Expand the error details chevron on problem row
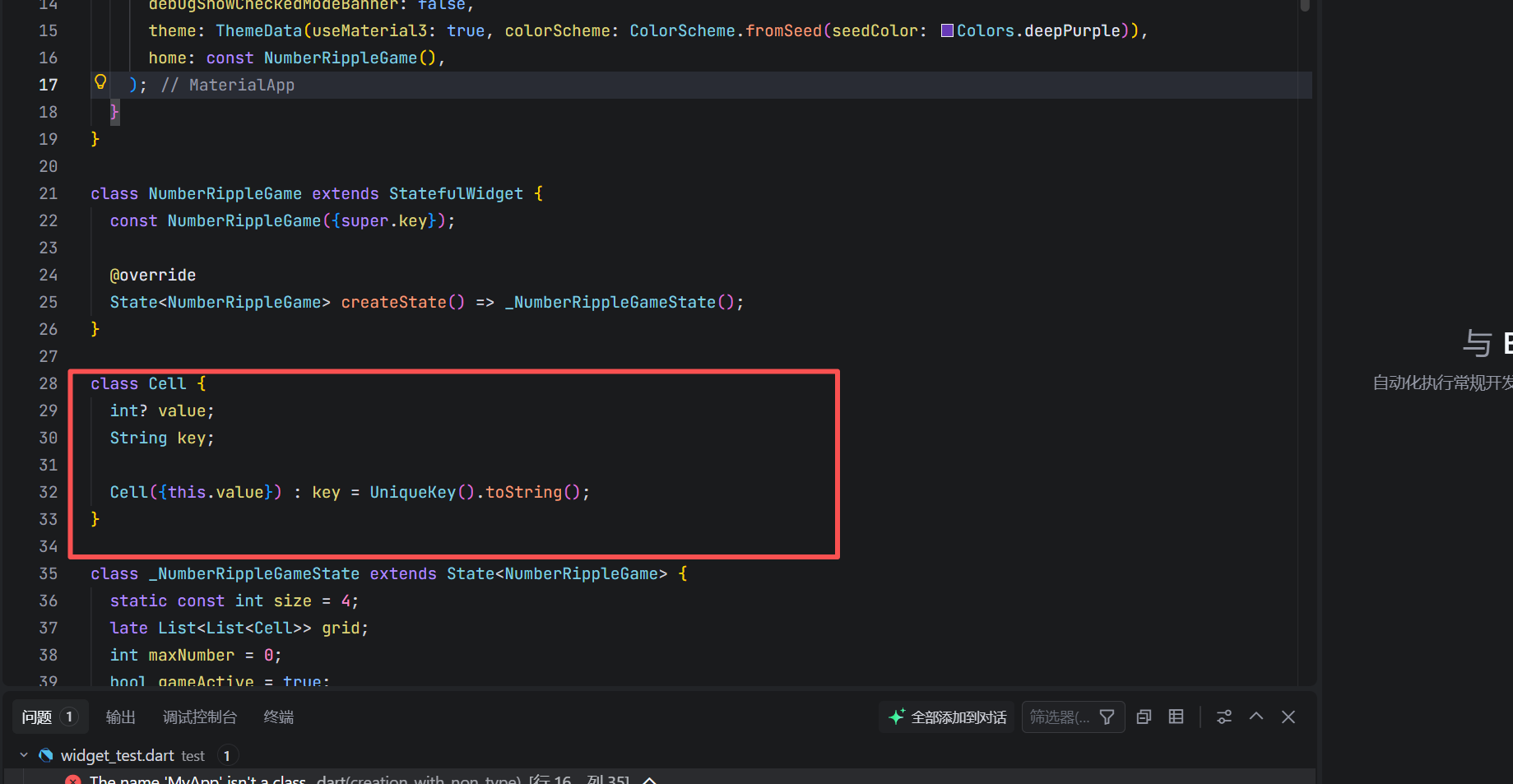 649,780
